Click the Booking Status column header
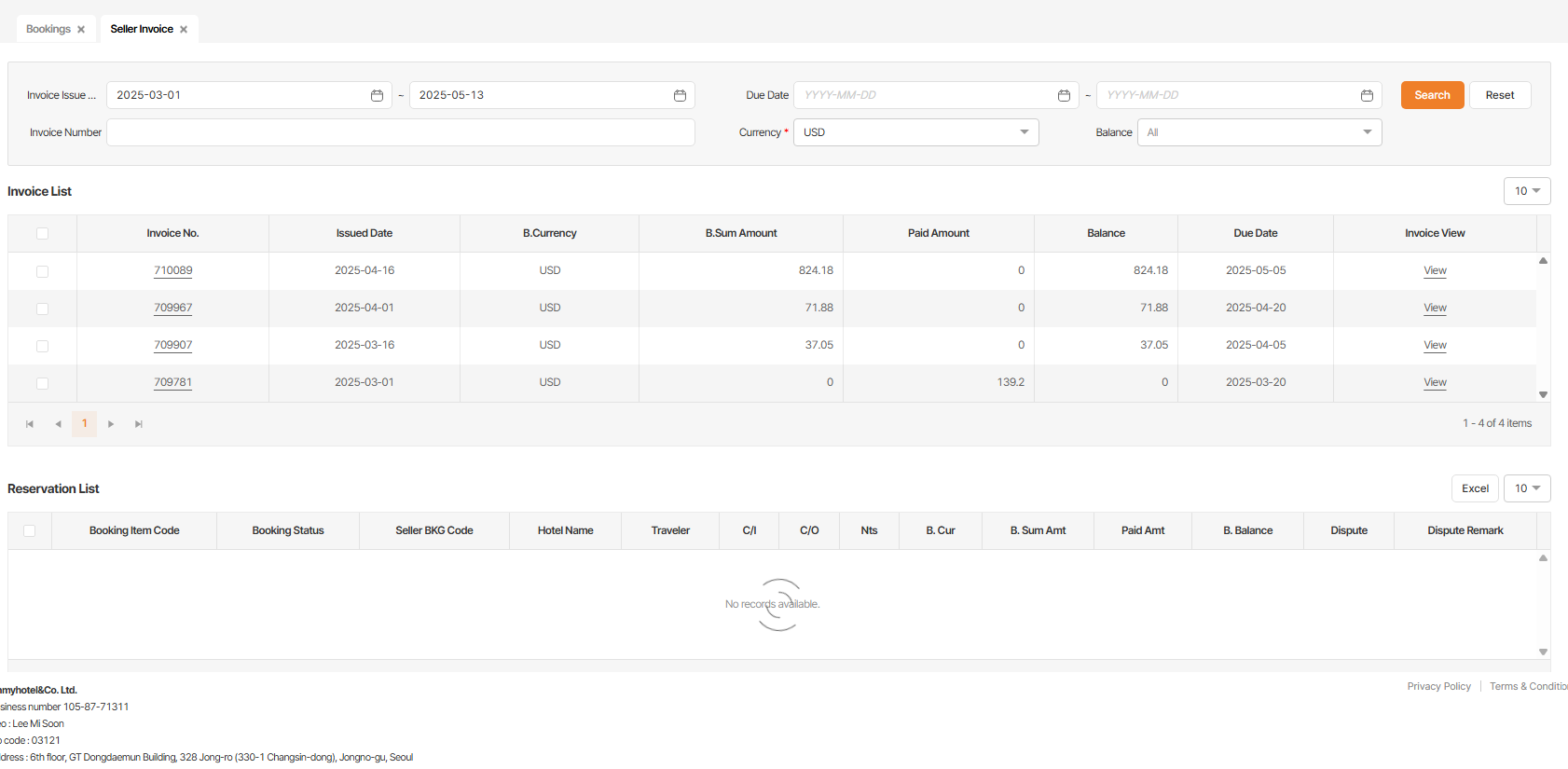Image resolution: width=1568 pixels, height=769 pixels. 288,531
